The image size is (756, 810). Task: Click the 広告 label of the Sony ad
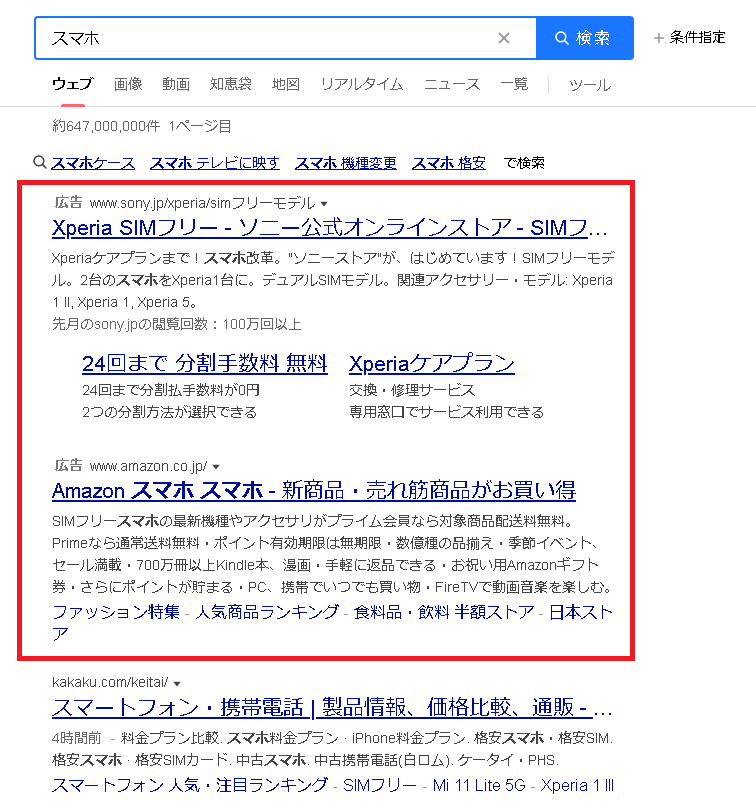click(x=68, y=202)
